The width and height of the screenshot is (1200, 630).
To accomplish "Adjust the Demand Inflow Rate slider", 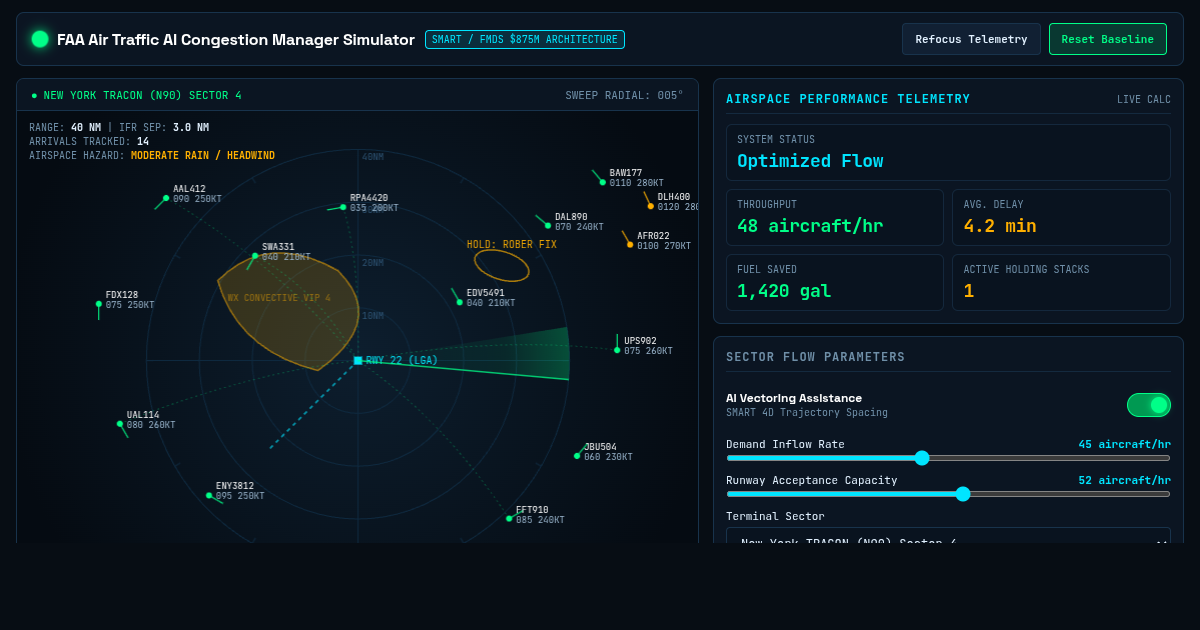I will (x=948, y=458).
